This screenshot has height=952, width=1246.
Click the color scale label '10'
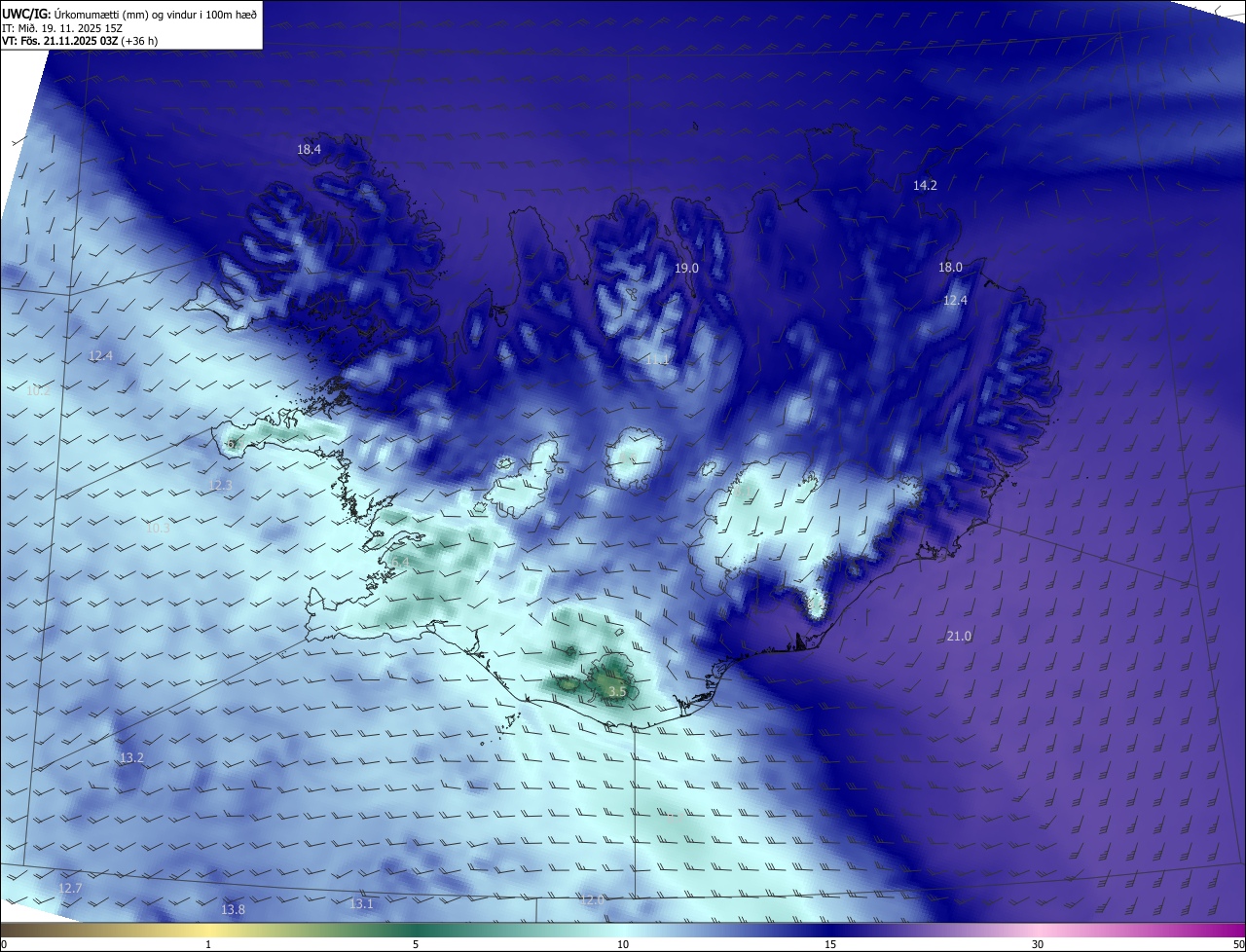click(x=623, y=944)
